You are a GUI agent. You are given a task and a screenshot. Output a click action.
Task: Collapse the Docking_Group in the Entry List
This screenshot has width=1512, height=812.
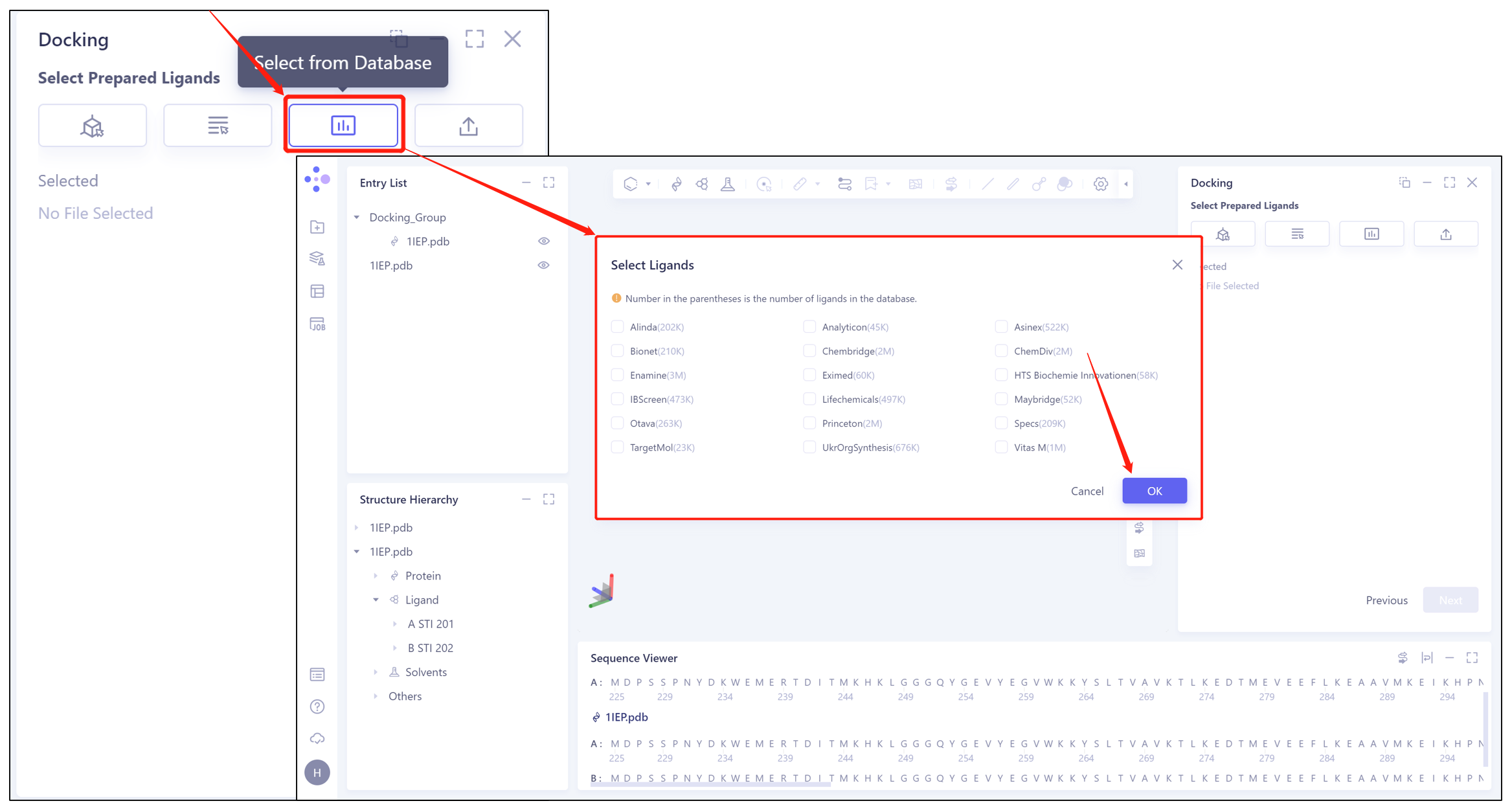357,217
